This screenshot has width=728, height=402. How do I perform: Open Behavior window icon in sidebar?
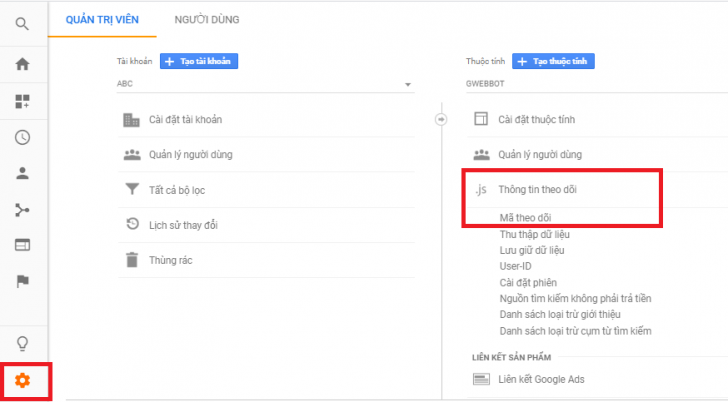[x=22, y=245]
